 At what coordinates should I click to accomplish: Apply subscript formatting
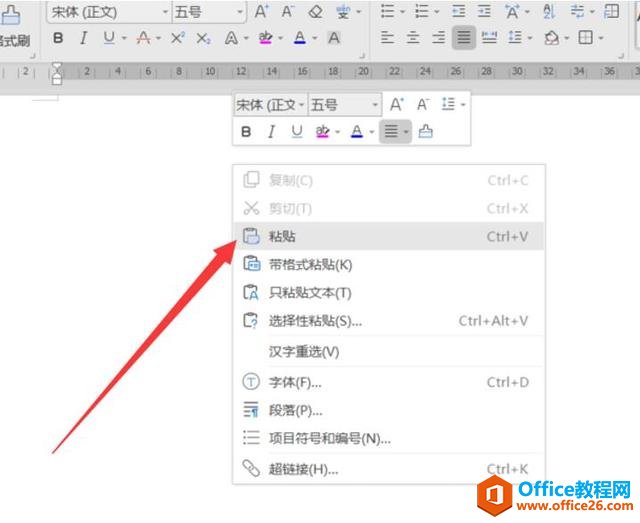[x=203, y=38]
